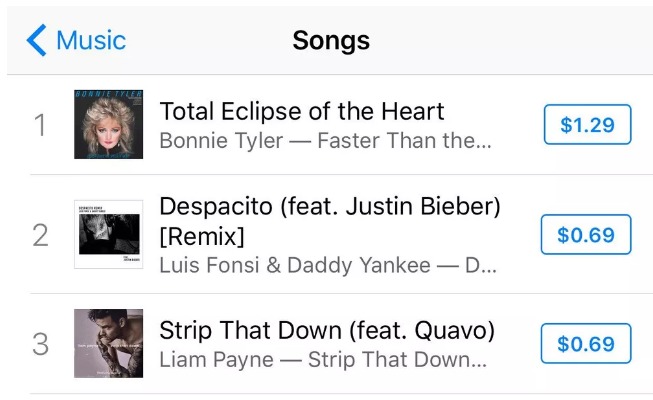The width and height of the screenshot is (653, 400).
Task: Select the Strip That Down (feat. Quavo) title
Action: click(327, 330)
